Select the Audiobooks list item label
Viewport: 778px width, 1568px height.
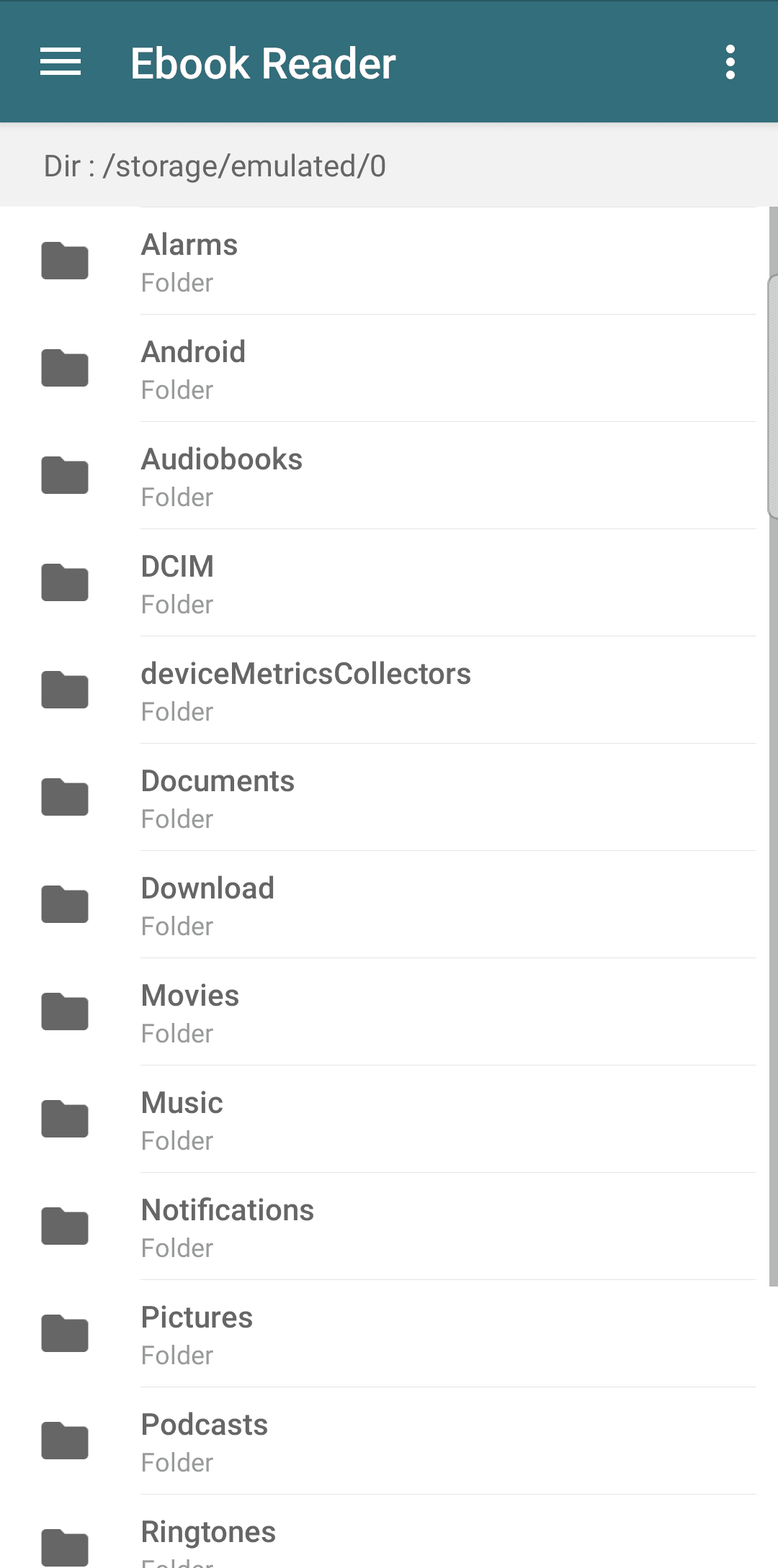tap(222, 459)
